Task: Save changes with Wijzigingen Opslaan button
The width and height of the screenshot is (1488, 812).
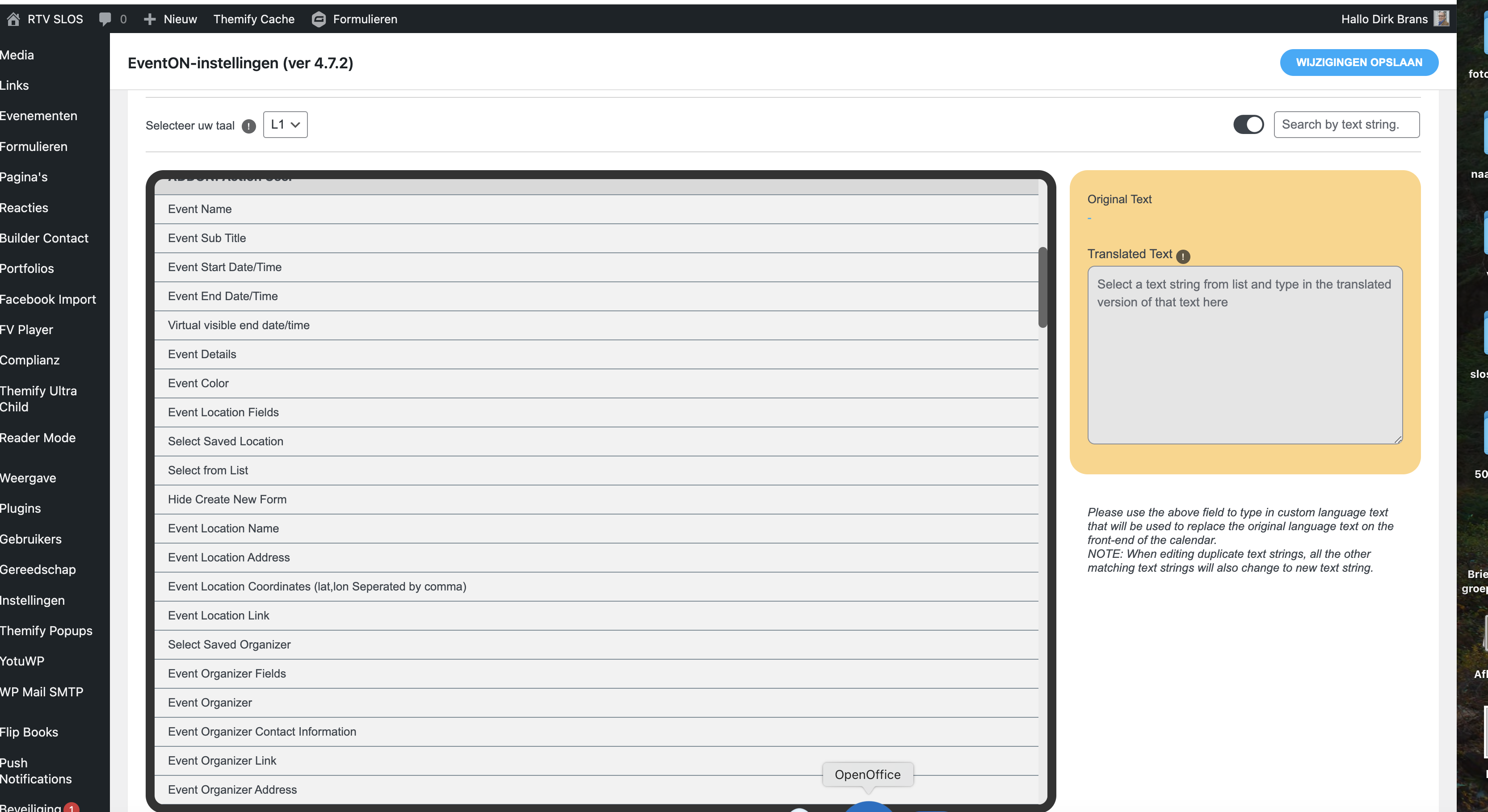Action: pyautogui.click(x=1358, y=63)
